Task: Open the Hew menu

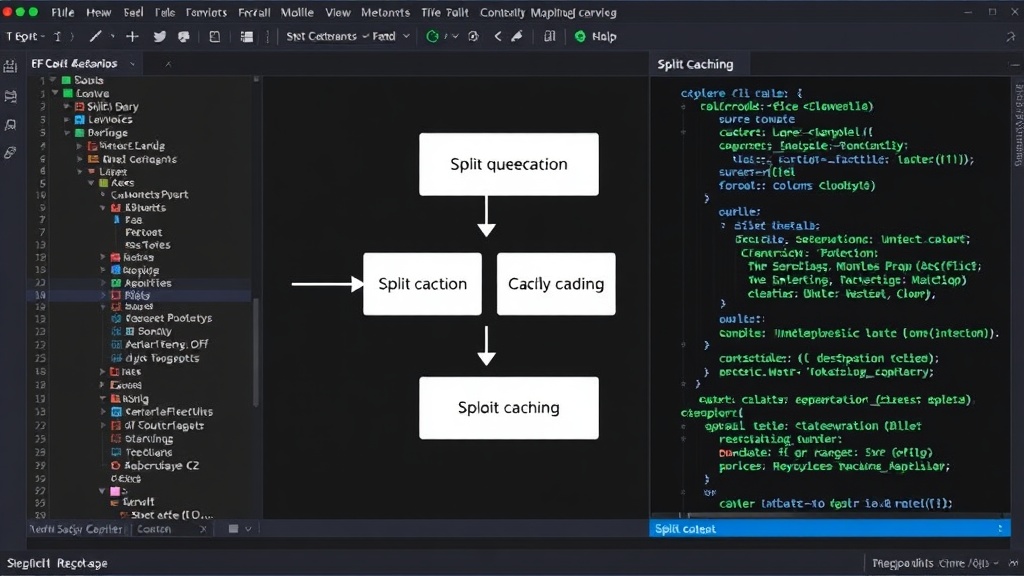Action: [x=99, y=12]
